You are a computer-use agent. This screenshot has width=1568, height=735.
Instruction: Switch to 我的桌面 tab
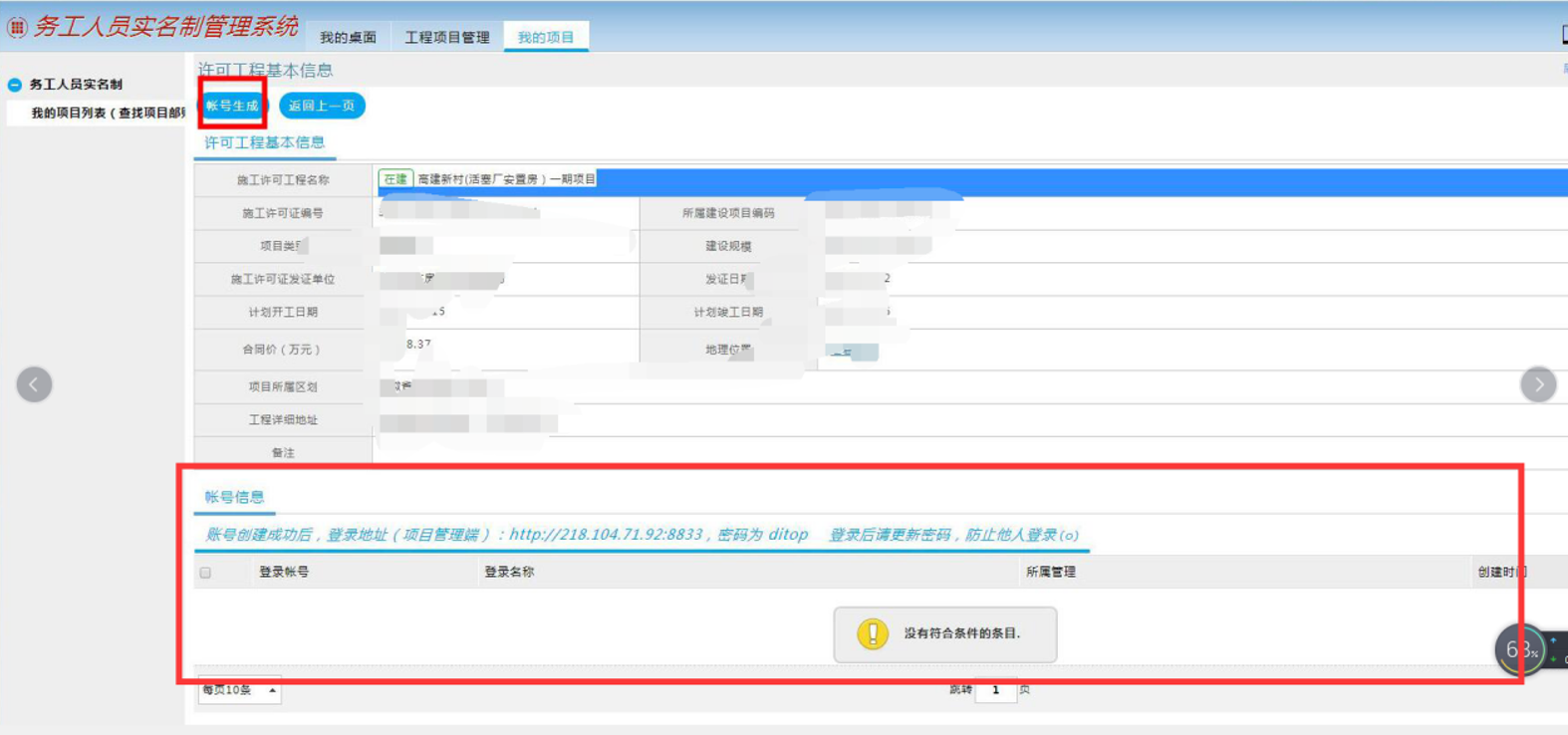[x=348, y=38]
